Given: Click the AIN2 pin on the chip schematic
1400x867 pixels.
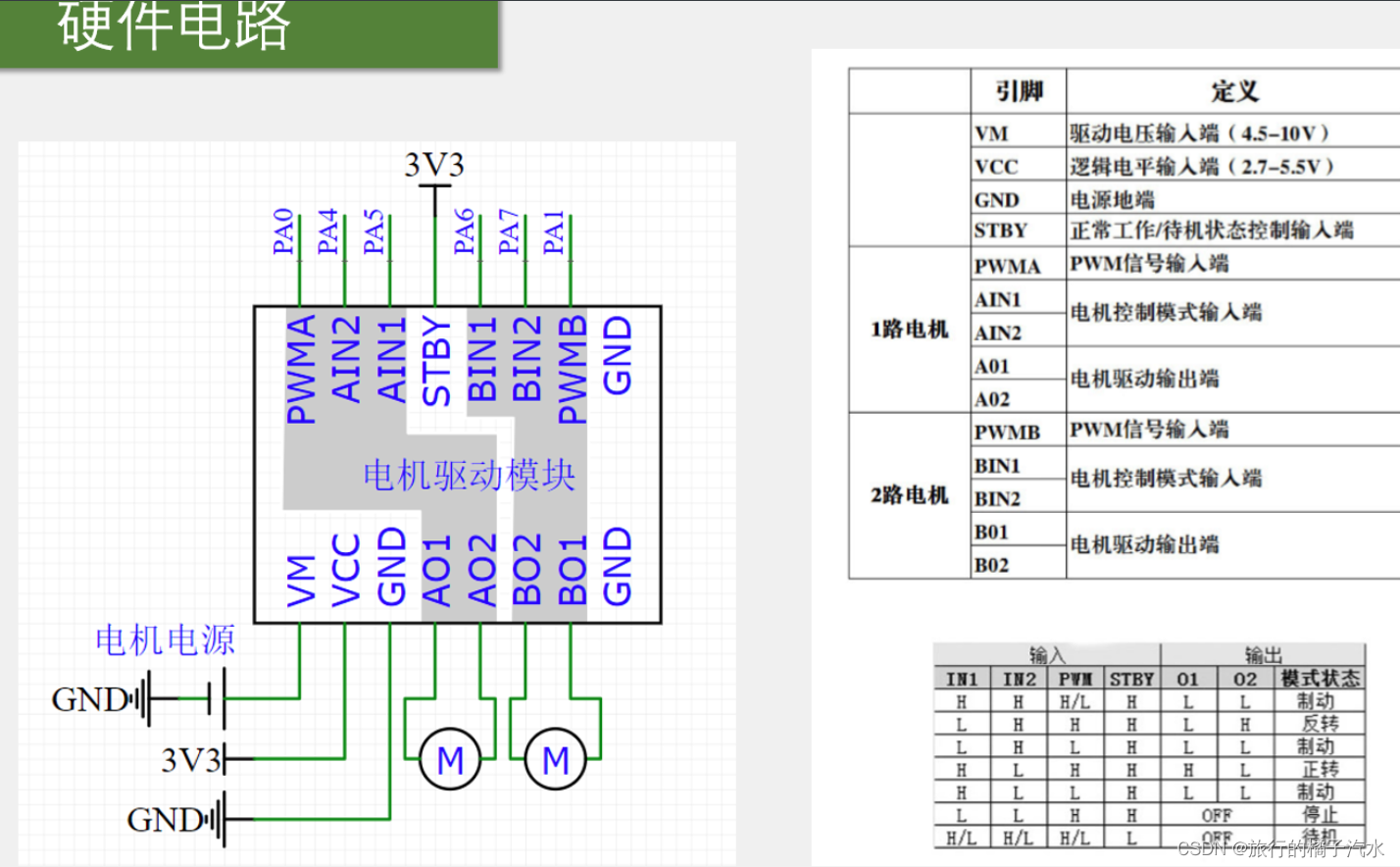Looking at the screenshot, I should pyautogui.click(x=345, y=359).
